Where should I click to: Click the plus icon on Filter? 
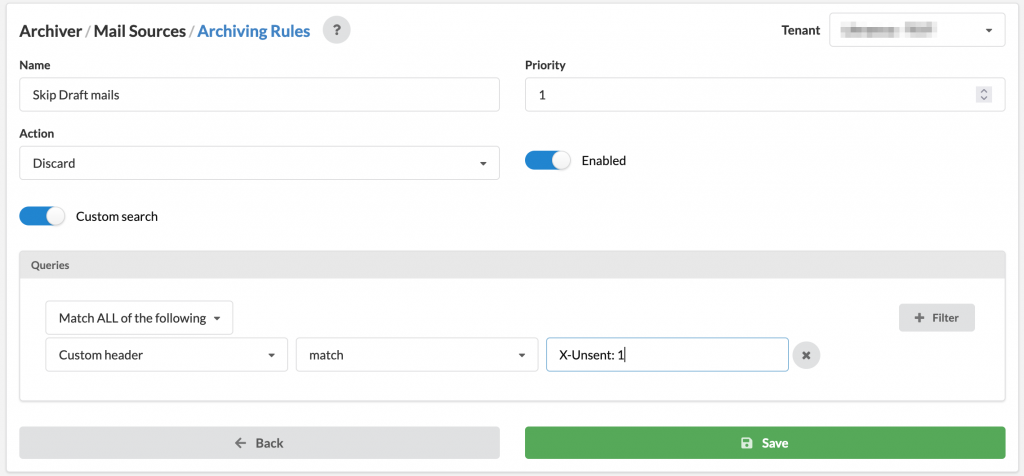point(920,318)
